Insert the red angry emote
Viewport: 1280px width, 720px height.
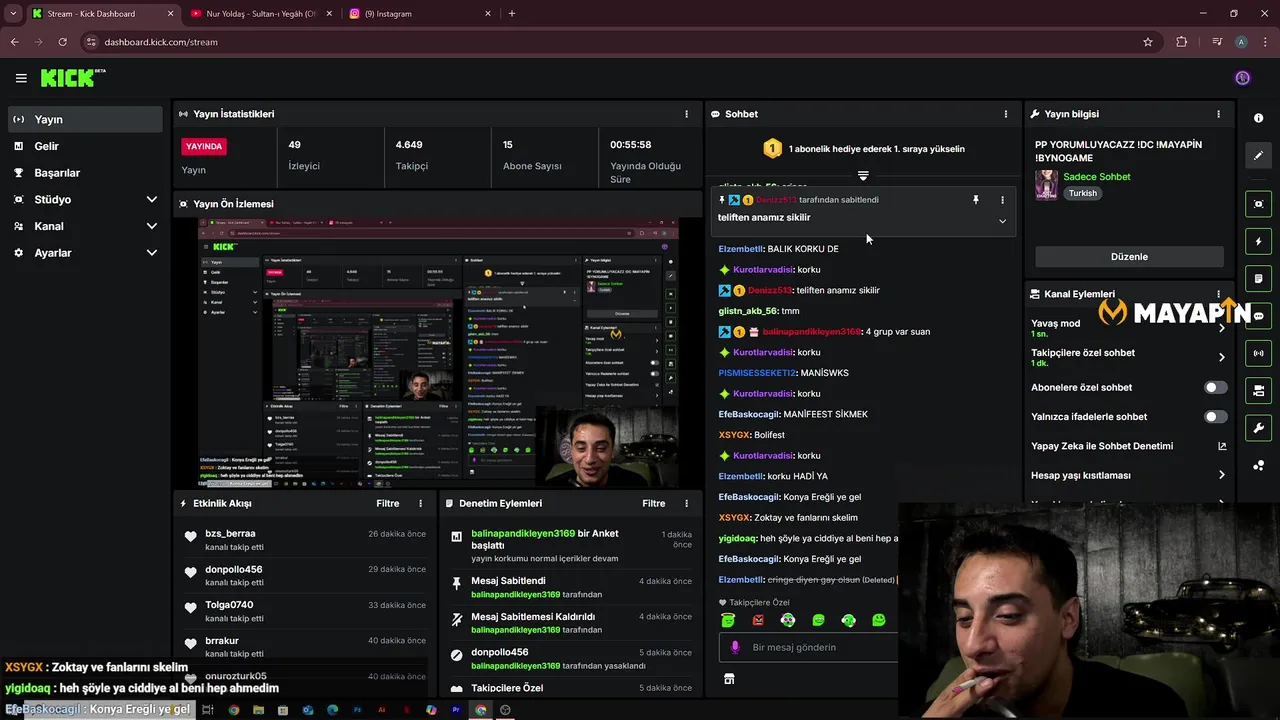[758, 620]
